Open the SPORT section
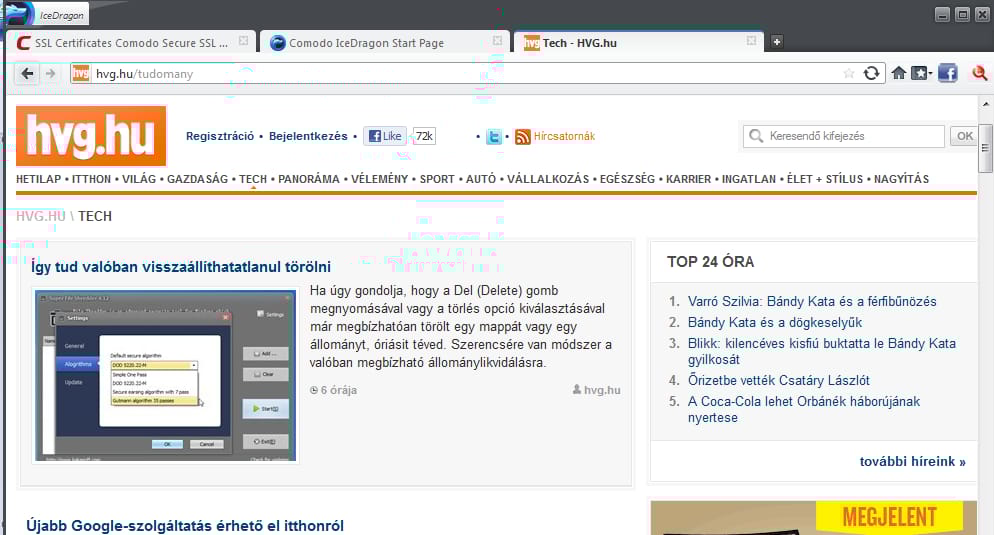Screen dimensions: 994x535 pos(437,179)
